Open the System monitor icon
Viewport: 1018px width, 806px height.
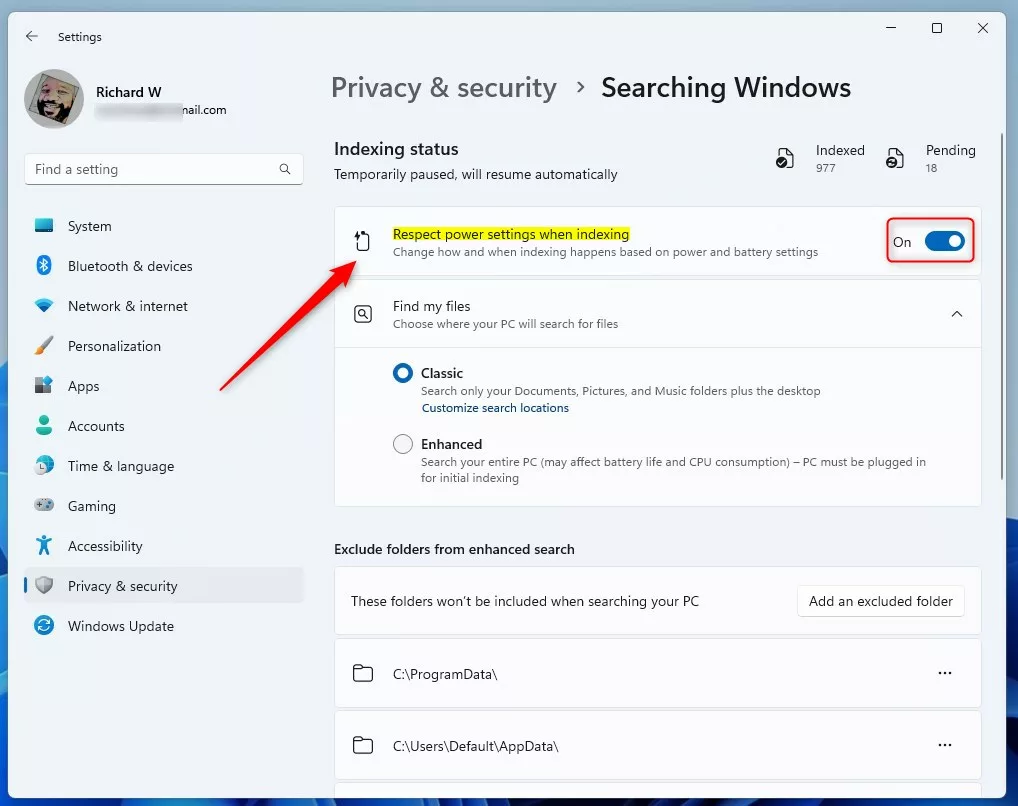click(x=44, y=225)
